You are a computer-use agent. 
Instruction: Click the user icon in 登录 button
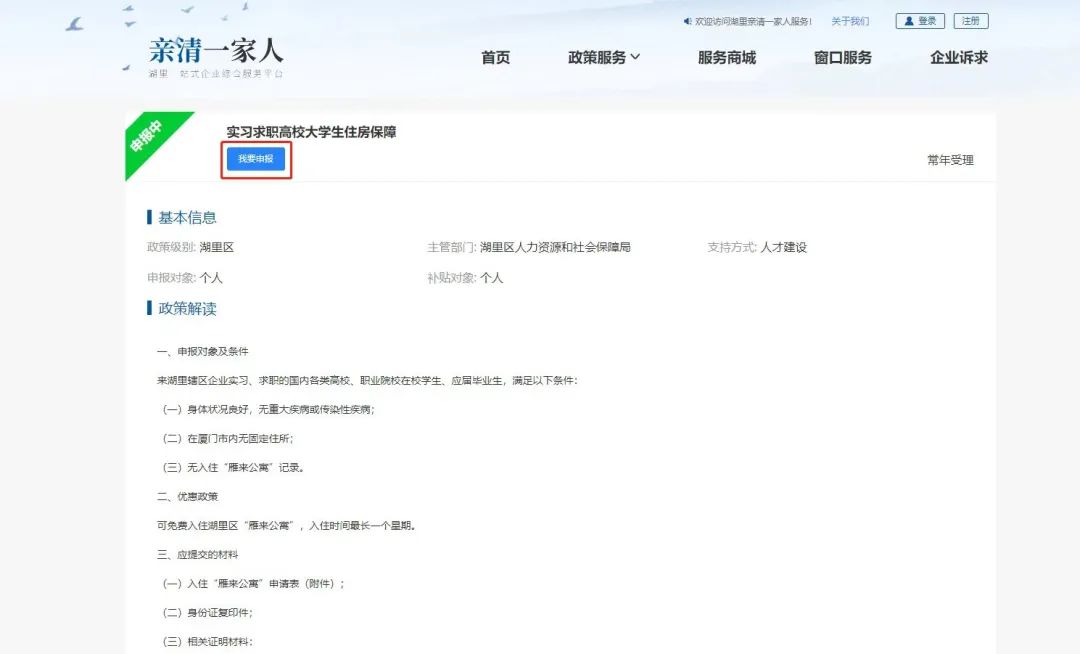(908, 21)
